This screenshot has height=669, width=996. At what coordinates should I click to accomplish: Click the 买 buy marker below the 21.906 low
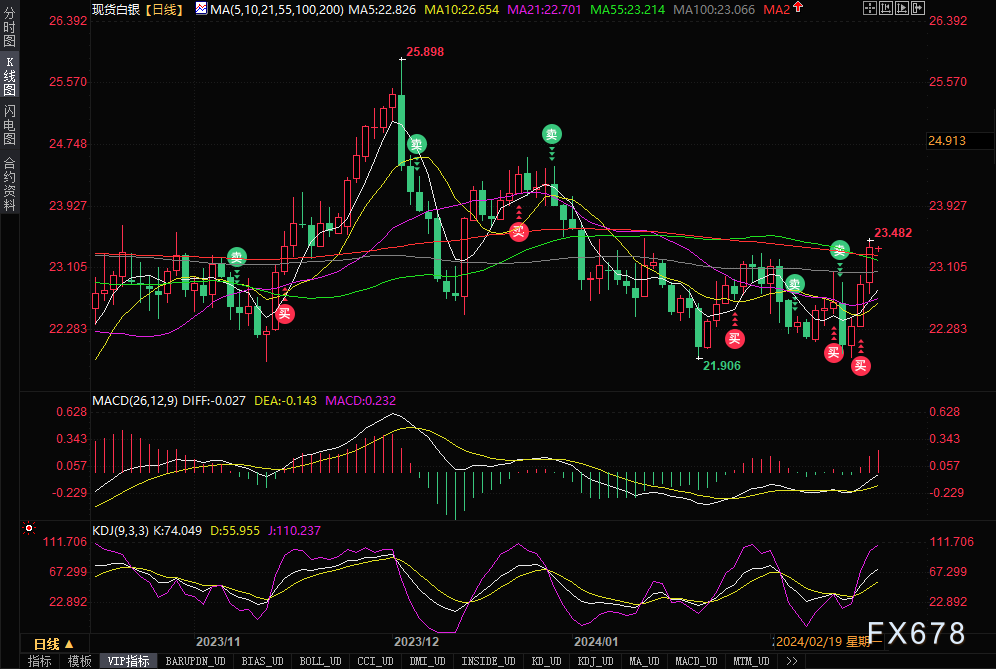pos(735,337)
